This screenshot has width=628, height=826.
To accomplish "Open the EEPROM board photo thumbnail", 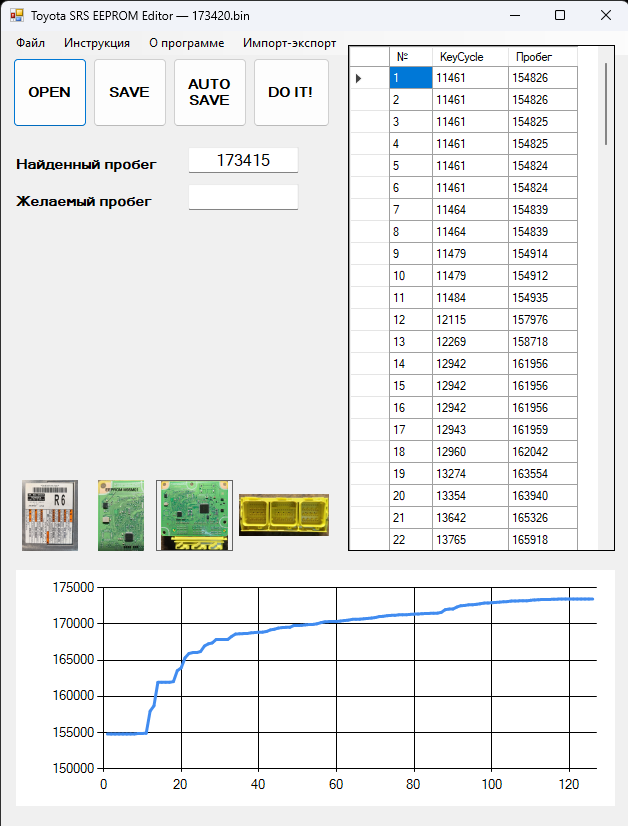I will click(x=121, y=515).
